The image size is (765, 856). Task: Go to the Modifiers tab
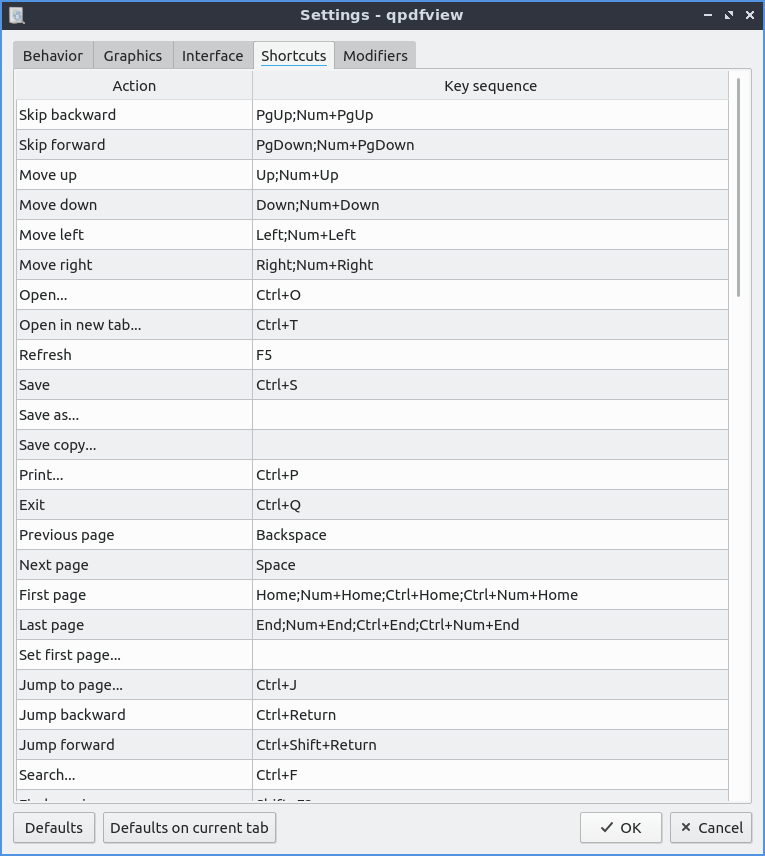[x=375, y=56]
